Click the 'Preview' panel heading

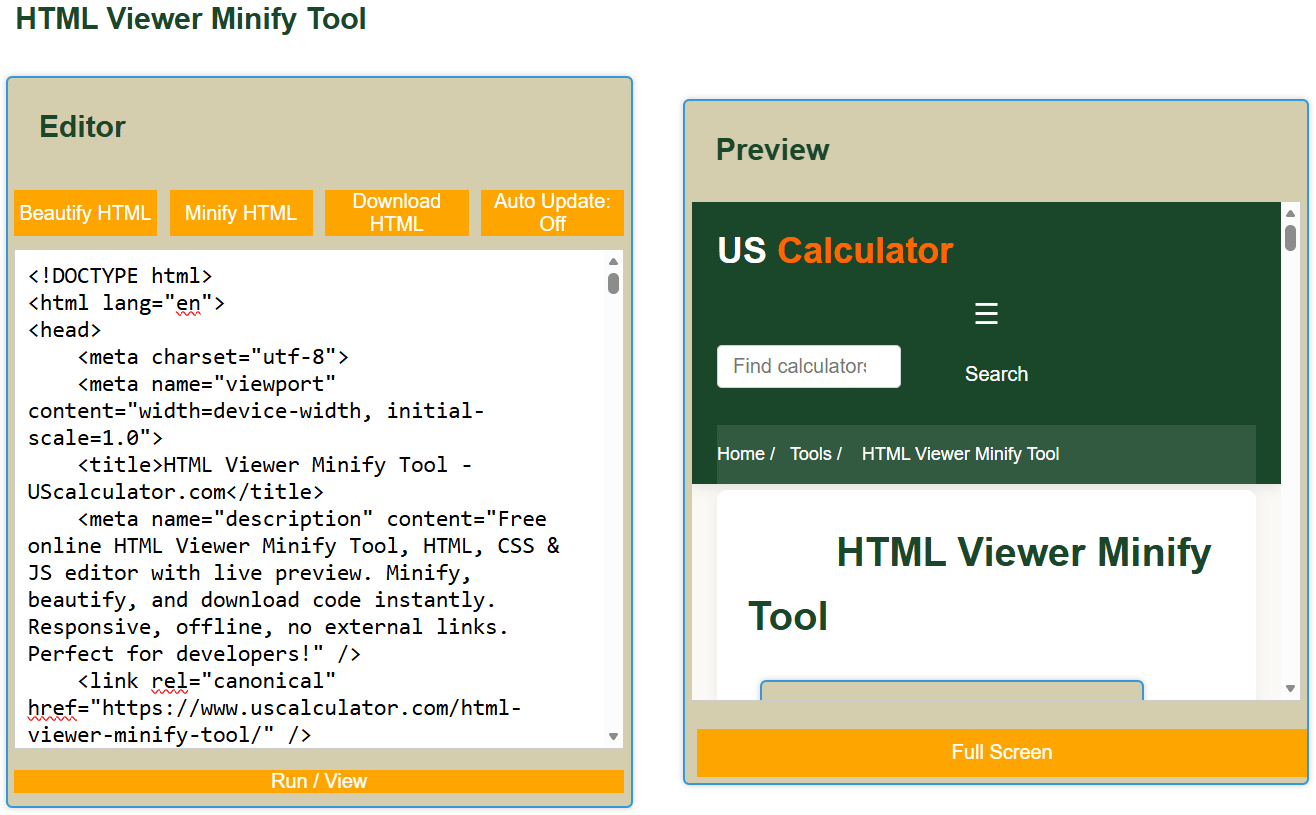coord(773,150)
